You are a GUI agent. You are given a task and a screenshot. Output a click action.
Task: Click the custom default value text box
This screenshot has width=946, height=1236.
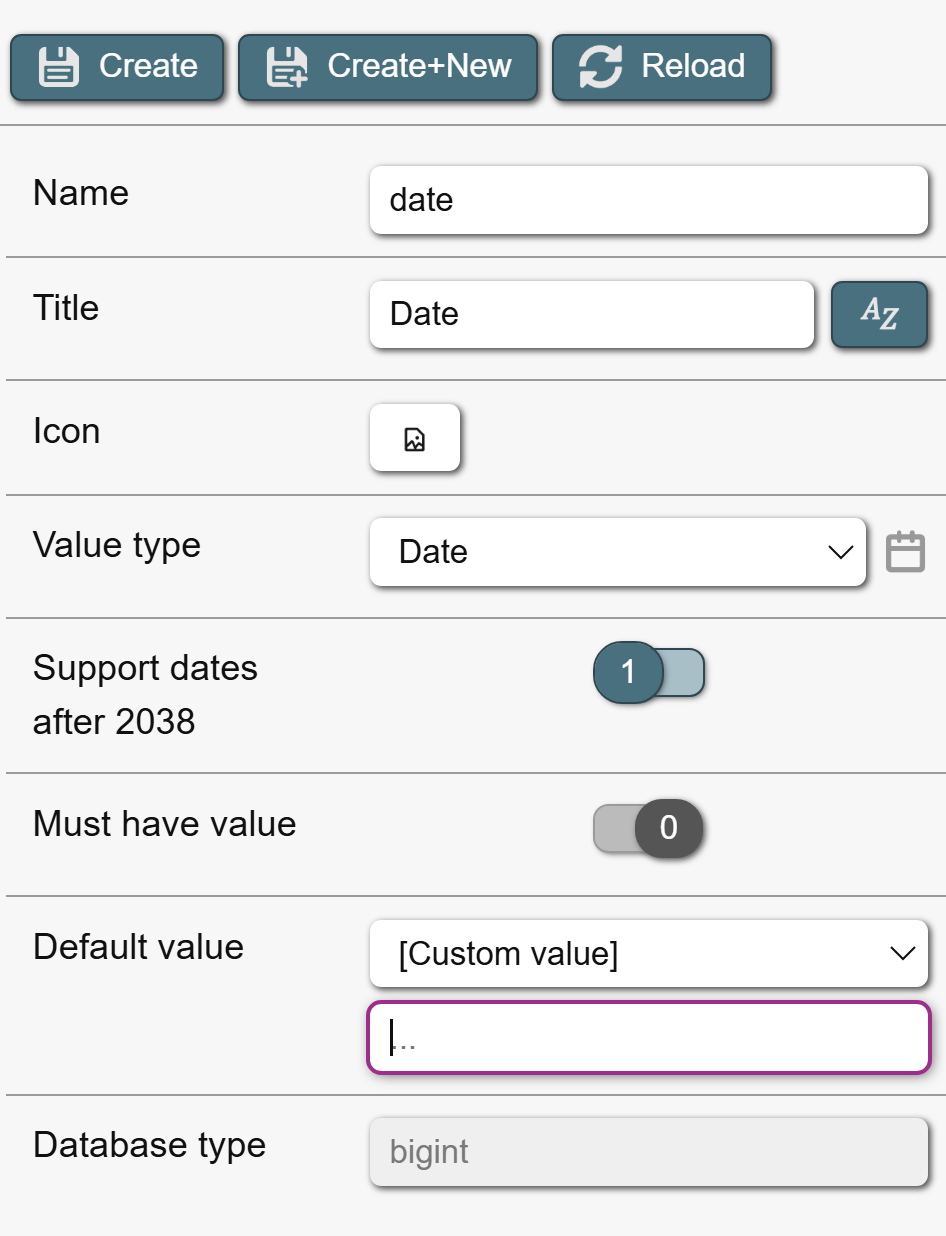(x=648, y=1037)
